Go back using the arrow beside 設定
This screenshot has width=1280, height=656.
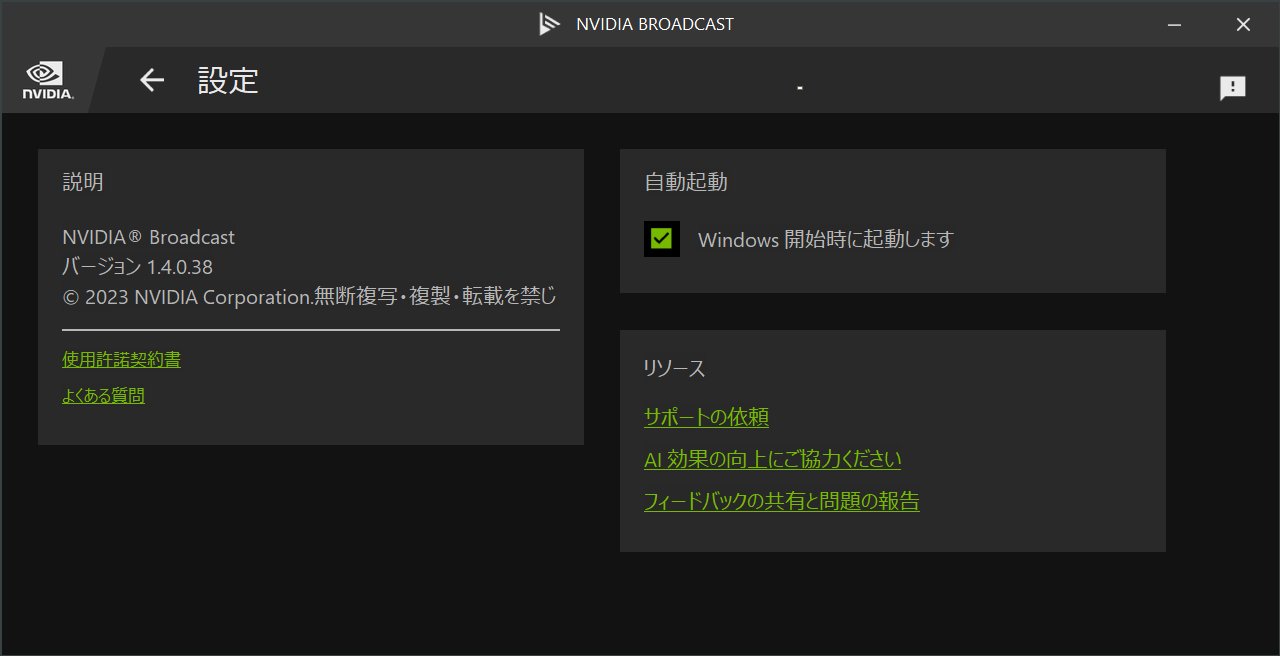[x=152, y=80]
